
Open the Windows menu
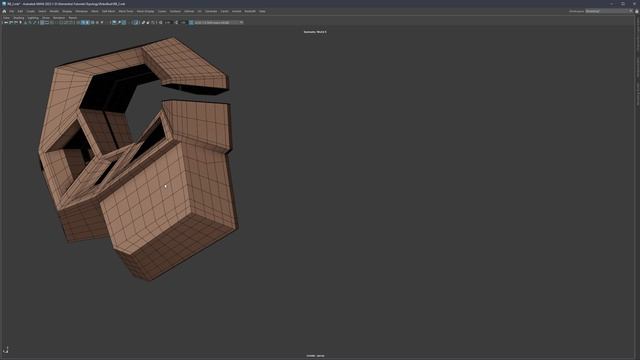82,11
